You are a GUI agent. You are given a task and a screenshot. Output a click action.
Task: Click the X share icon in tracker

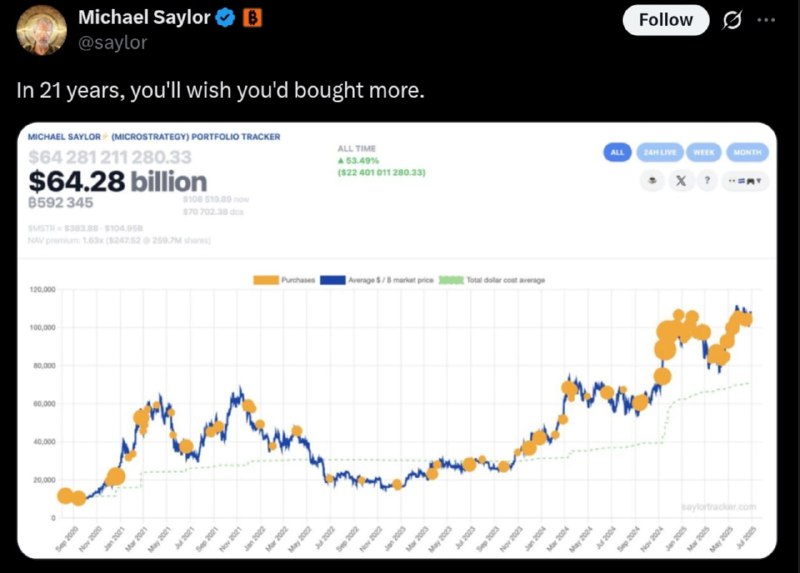point(681,181)
